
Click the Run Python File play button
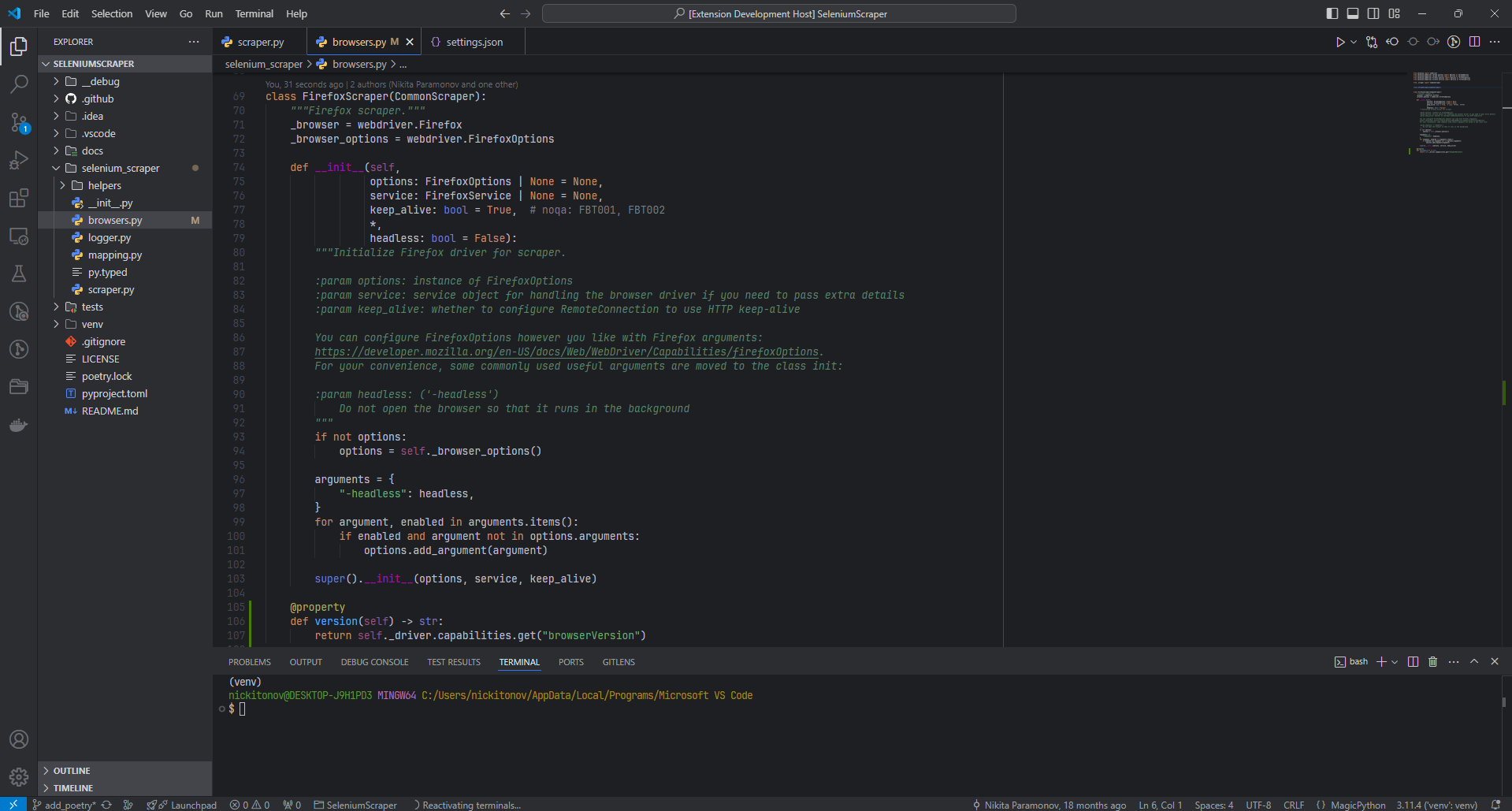tap(1339, 42)
